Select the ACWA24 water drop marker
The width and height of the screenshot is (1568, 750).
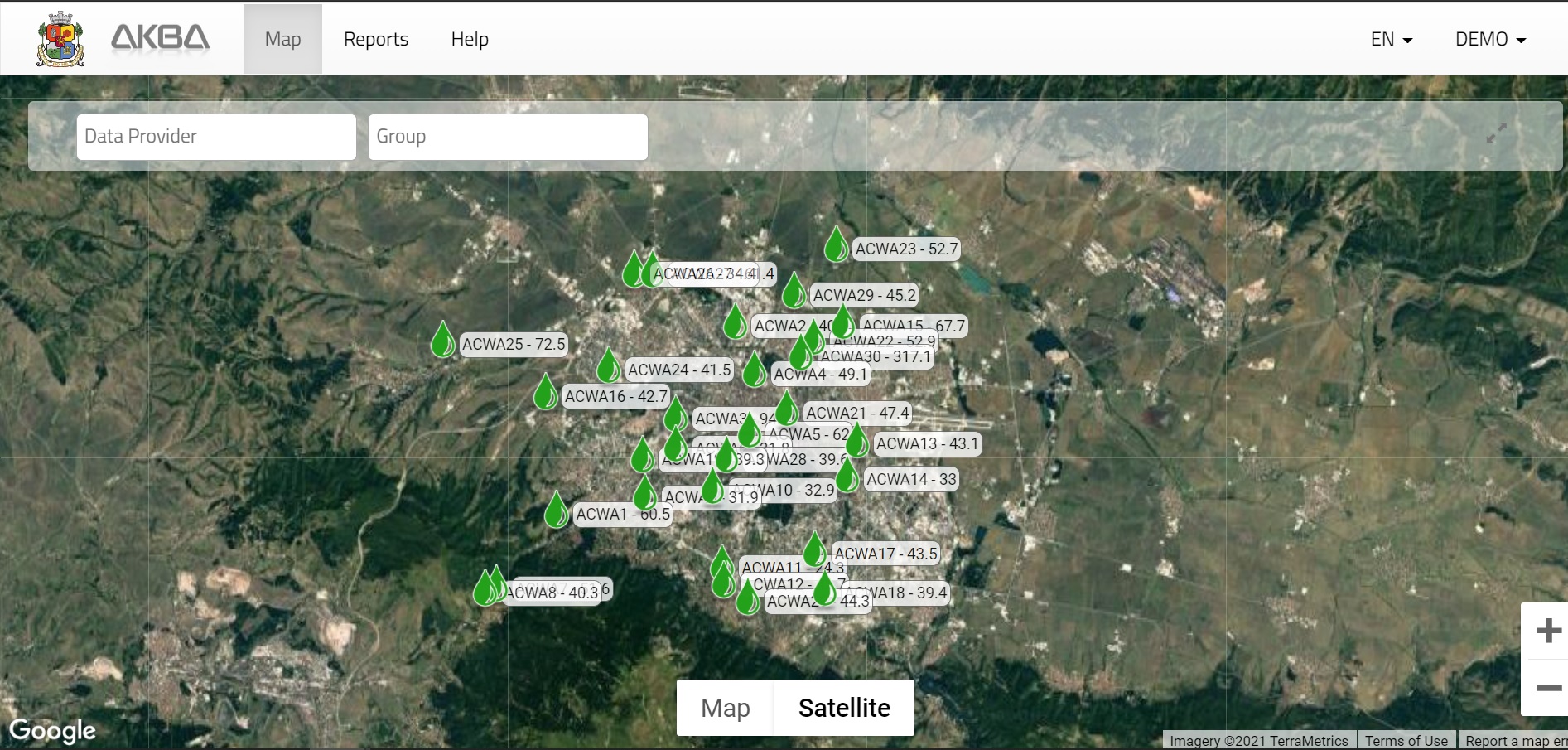(x=609, y=366)
